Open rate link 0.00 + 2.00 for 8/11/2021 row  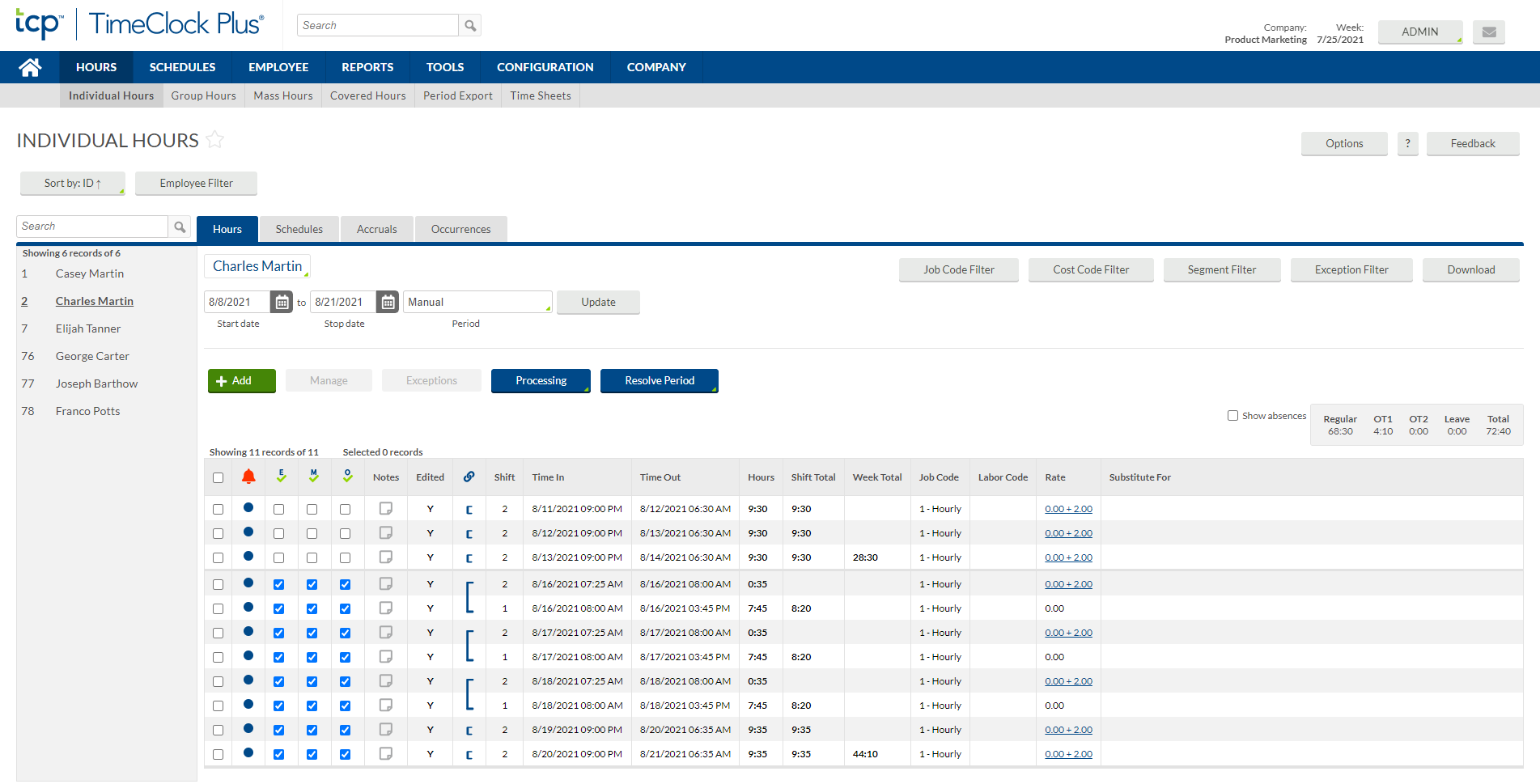point(1068,510)
